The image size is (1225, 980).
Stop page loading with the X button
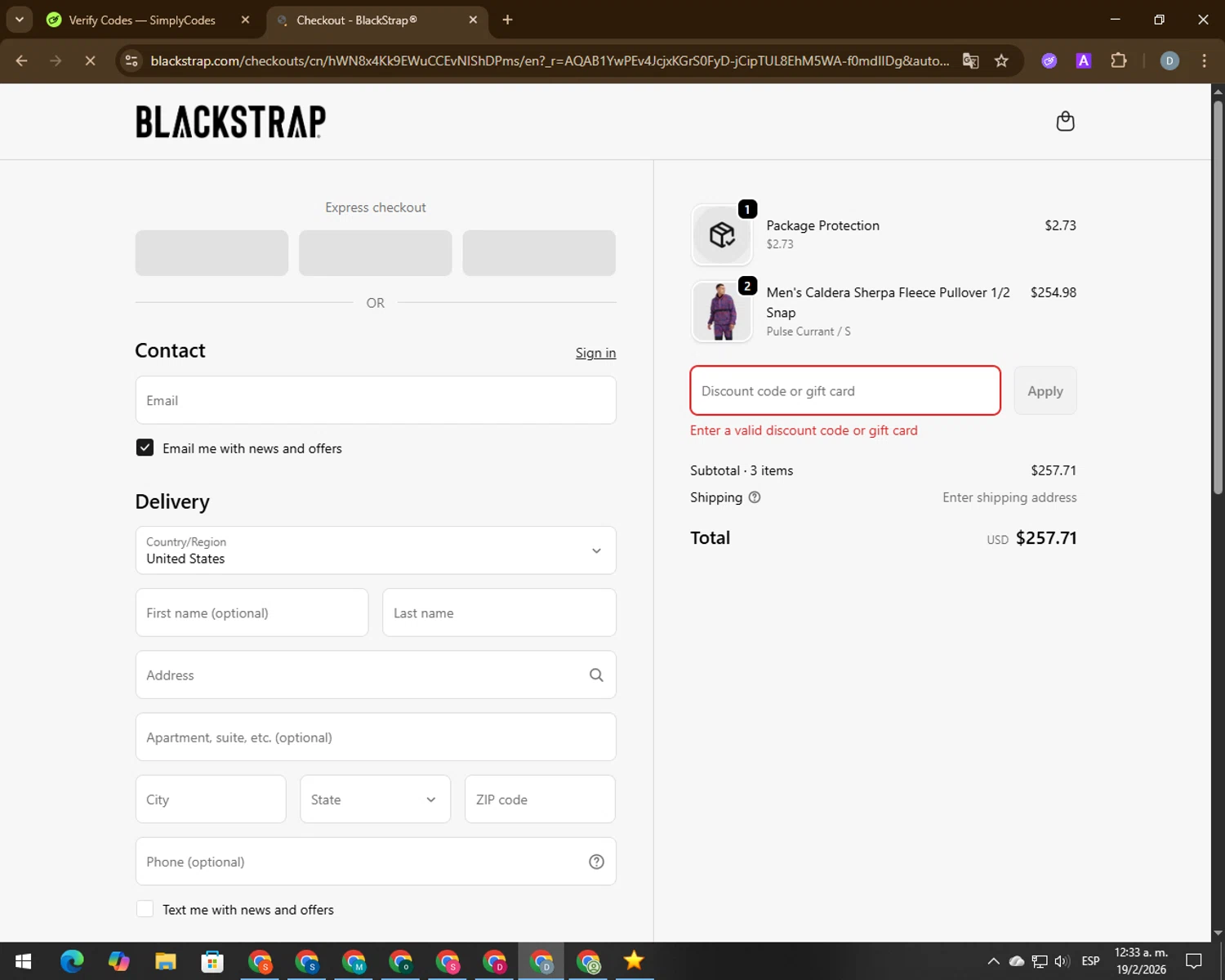[x=91, y=60]
